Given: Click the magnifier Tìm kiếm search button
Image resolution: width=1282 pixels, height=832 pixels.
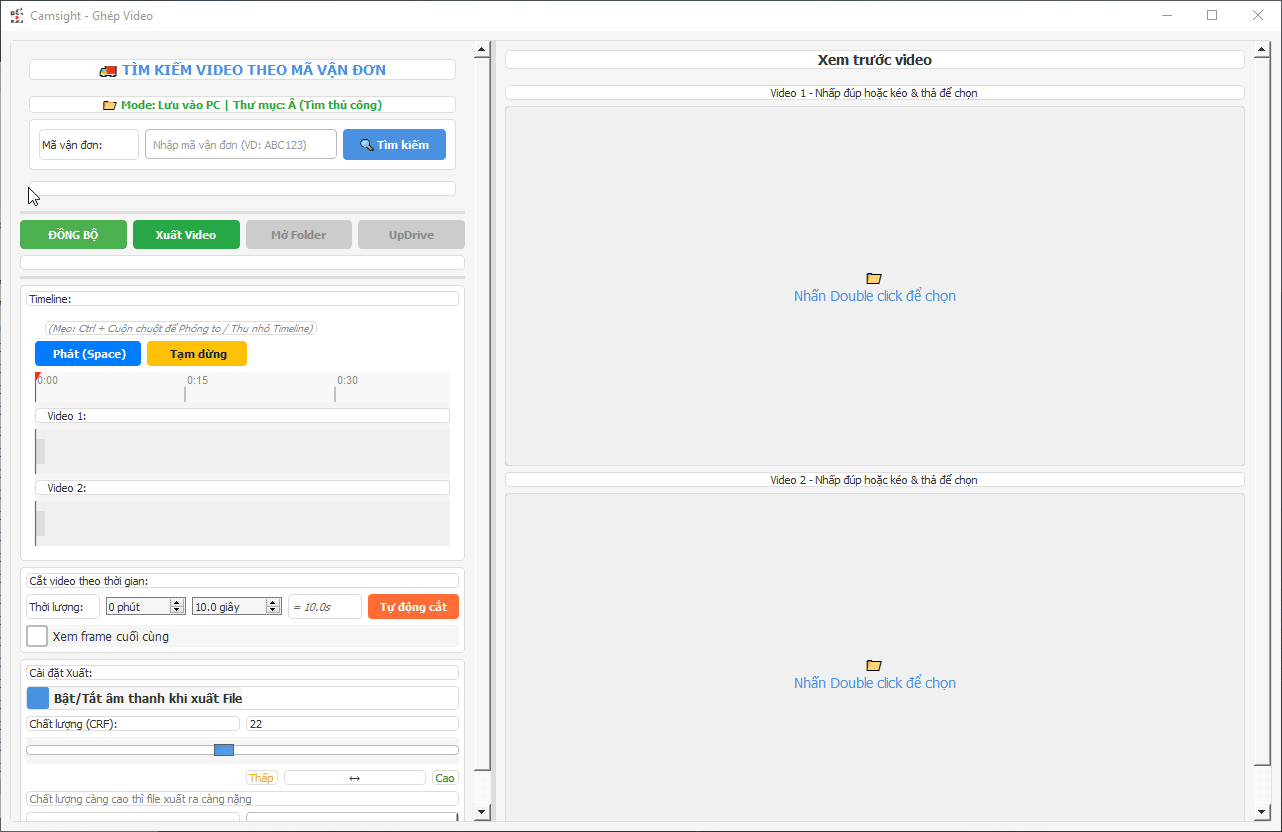Looking at the screenshot, I should coord(394,145).
